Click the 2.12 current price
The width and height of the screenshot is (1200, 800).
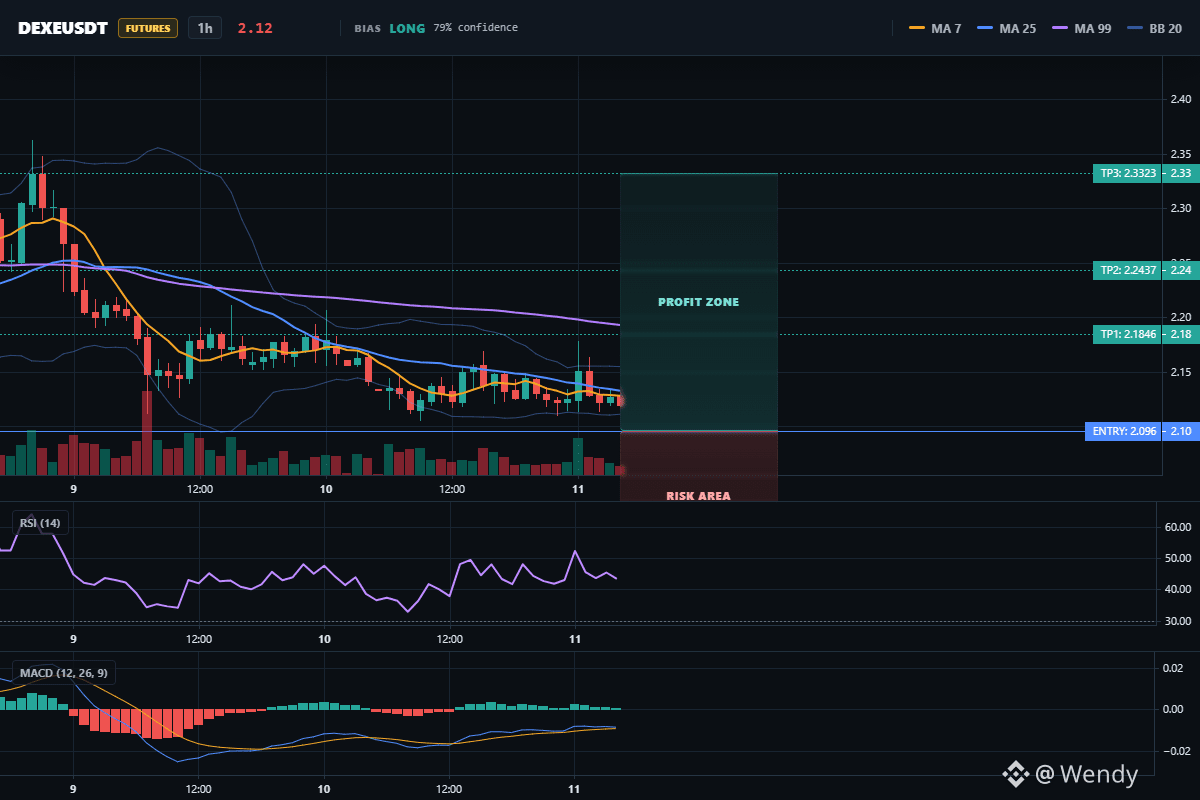tap(255, 28)
